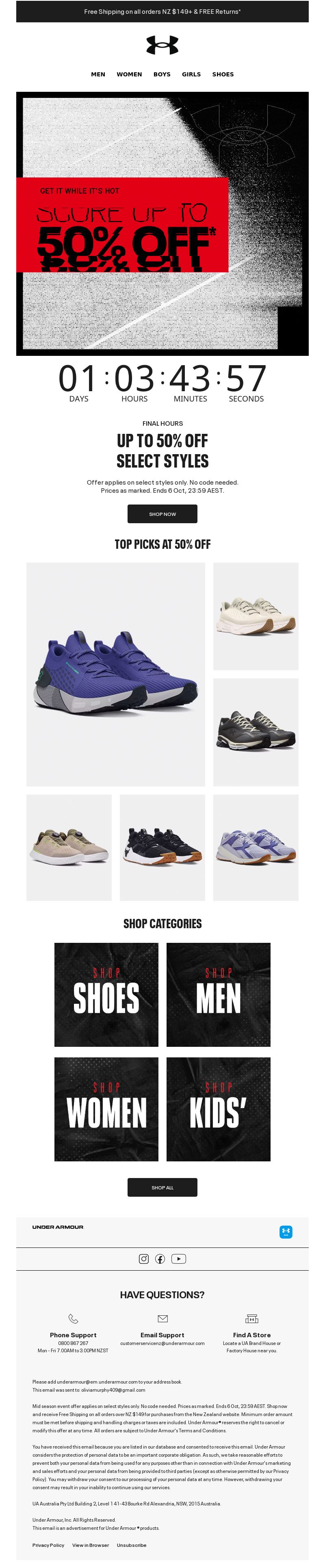The width and height of the screenshot is (325, 1568).
Task: Click the Under Armour logo at top
Action: tap(162, 45)
